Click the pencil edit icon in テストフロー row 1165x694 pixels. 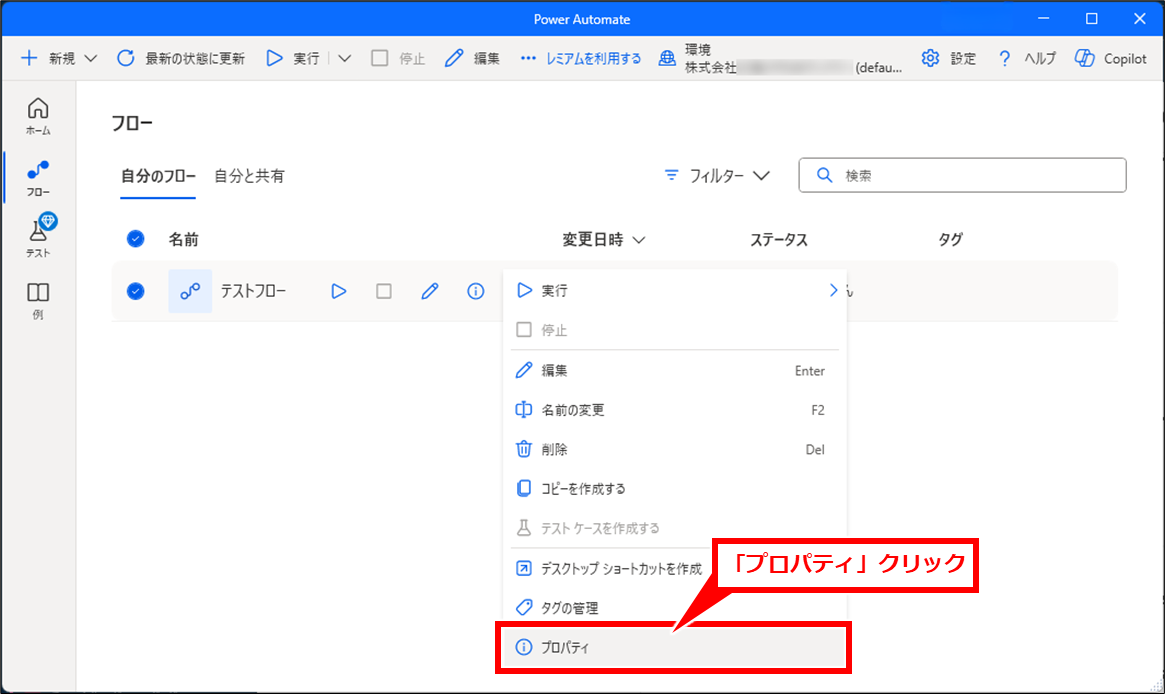pyautogui.click(x=430, y=291)
